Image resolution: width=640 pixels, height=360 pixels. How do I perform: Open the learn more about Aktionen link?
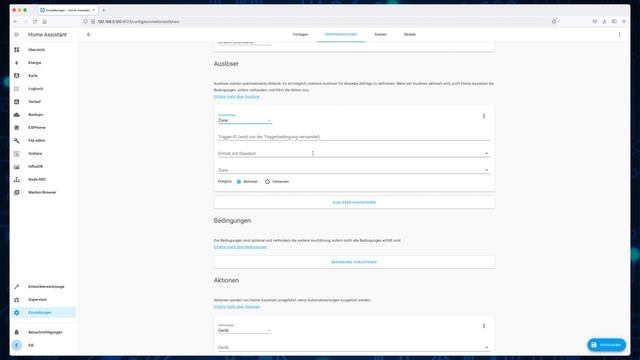click(x=237, y=307)
